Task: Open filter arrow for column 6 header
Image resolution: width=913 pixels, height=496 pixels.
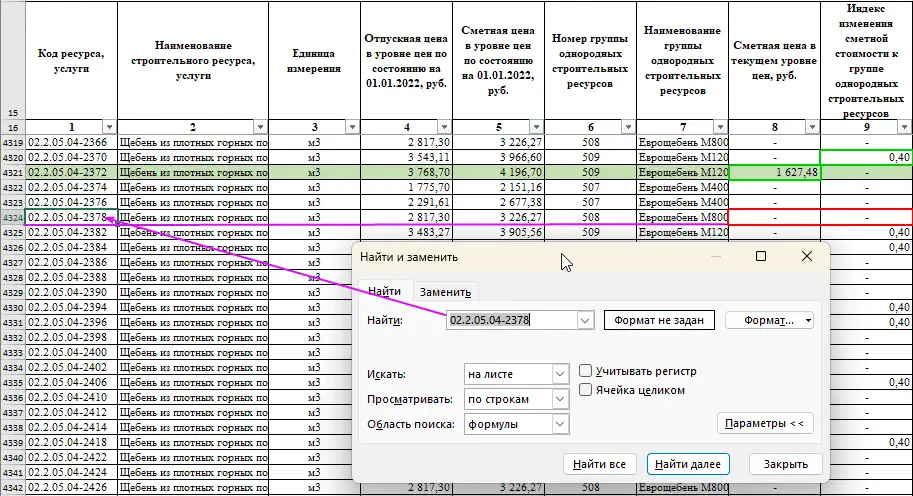Action: click(x=626, y=127)
